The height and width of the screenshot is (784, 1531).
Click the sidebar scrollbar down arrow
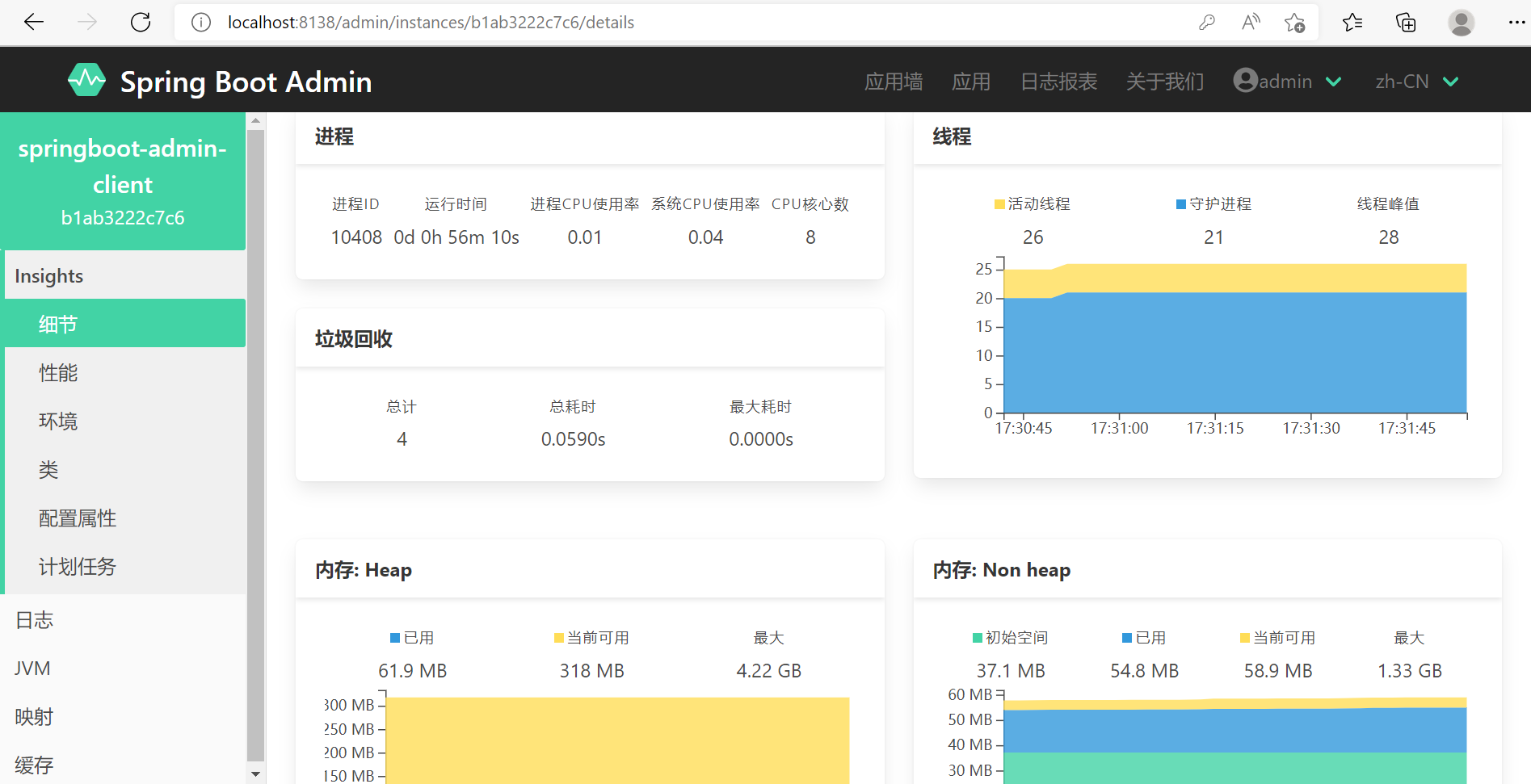[255, 774]
